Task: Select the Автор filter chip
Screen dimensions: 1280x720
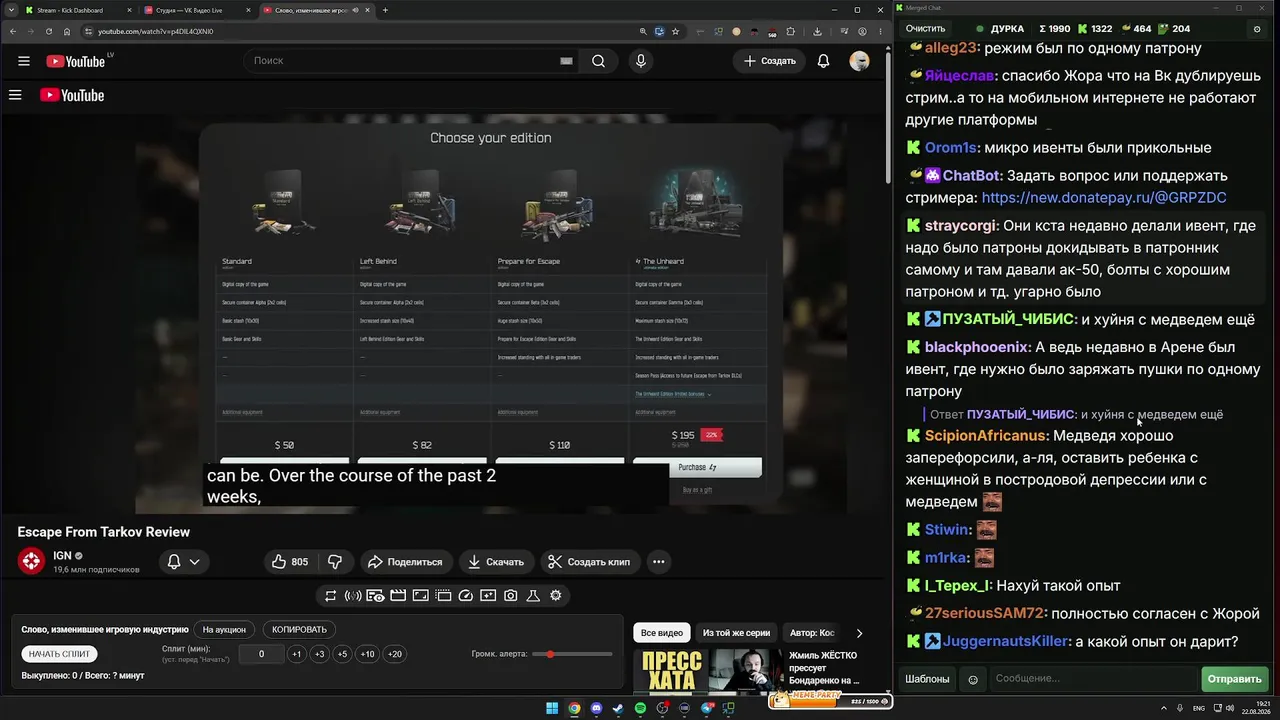Action: (812, 633)
